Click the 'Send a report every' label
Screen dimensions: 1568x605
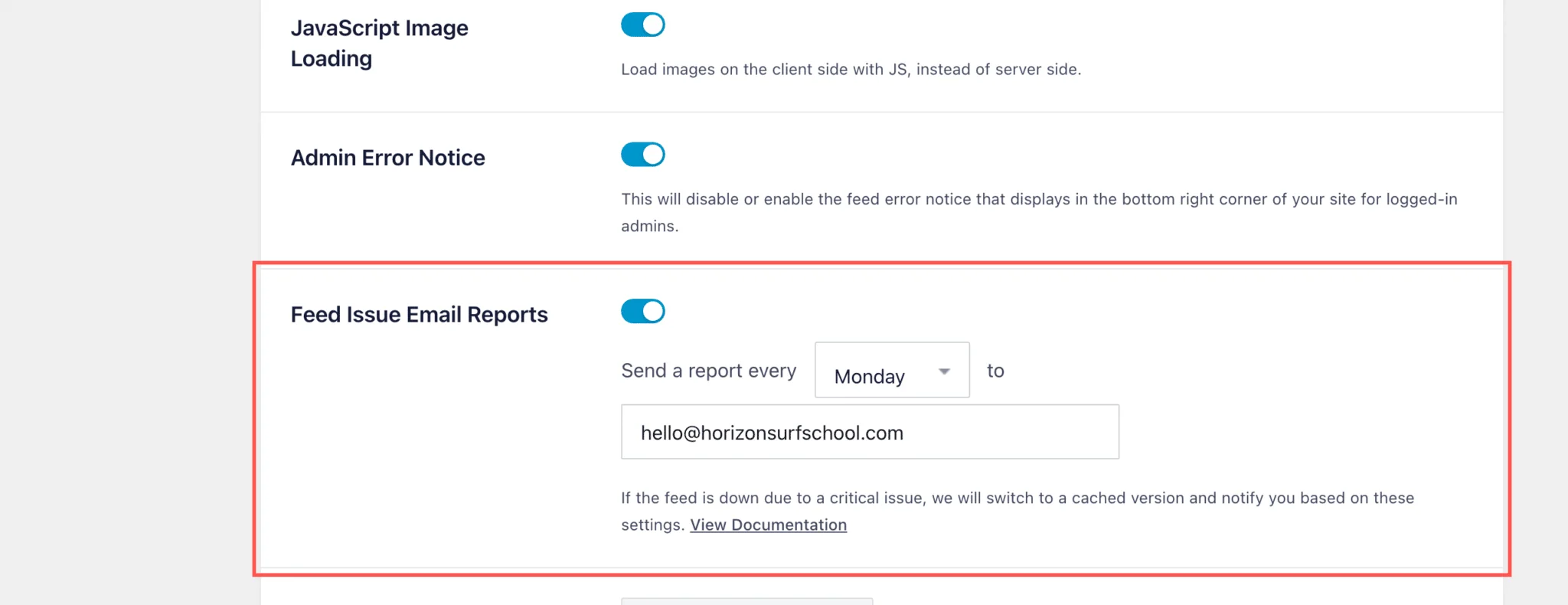pyautogui.click(x=708, y=371)
